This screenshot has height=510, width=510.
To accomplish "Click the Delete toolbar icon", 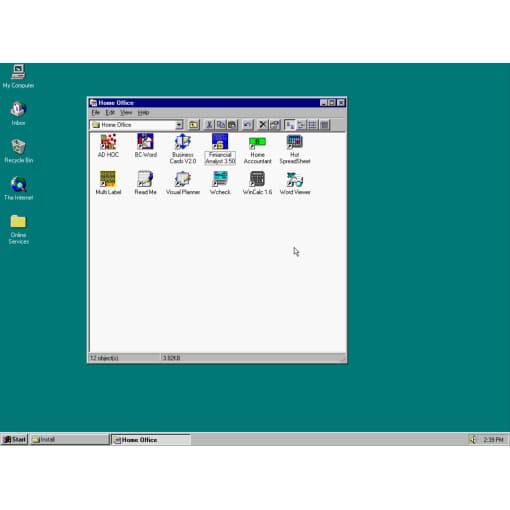I will pyautogui.click(x=263, y=125).
